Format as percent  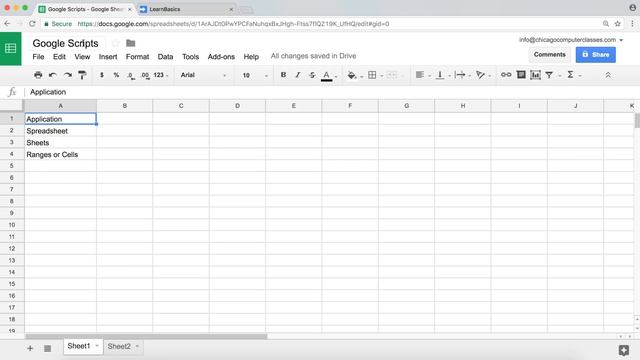click(116, 75)
